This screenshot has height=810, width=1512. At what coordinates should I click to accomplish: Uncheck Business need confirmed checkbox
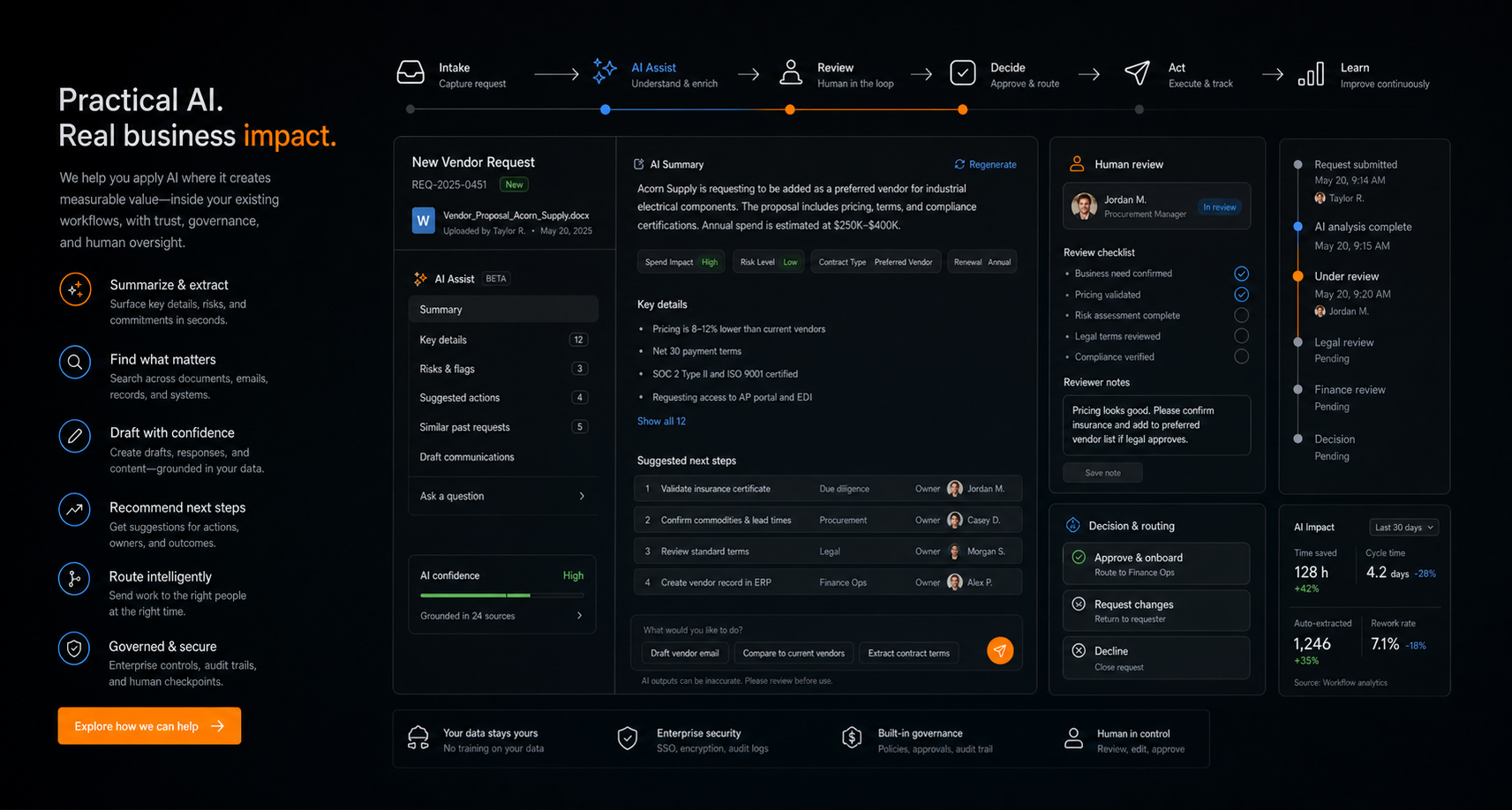click(x=1241, y=274)
